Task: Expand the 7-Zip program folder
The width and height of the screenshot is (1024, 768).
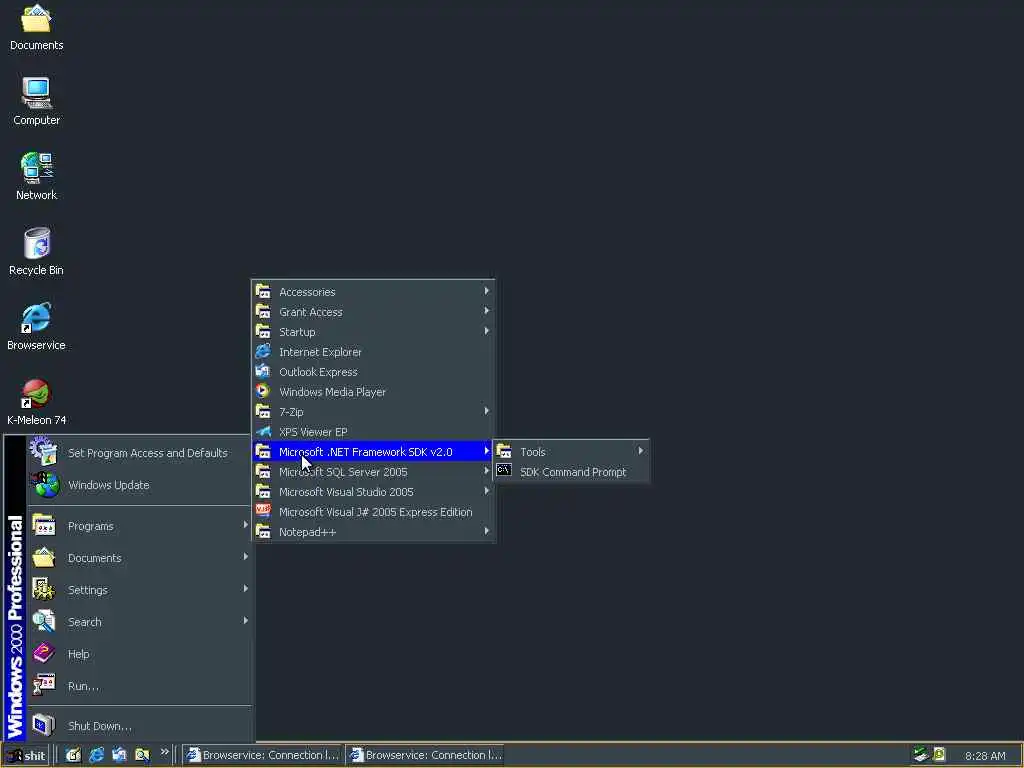Action: (x=373, y=412)
